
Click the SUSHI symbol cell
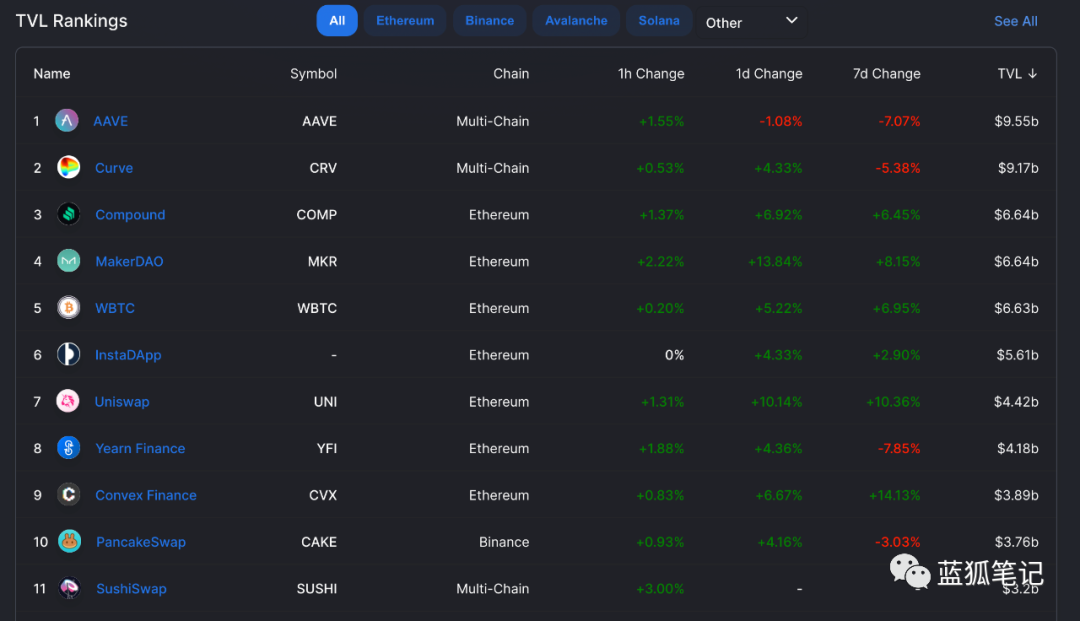coord(317,589)
